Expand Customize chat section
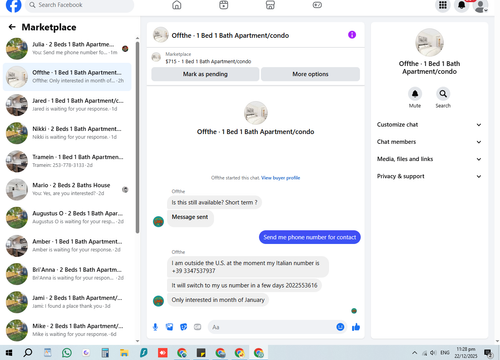 pyautogui.click(x=429, y=125)
